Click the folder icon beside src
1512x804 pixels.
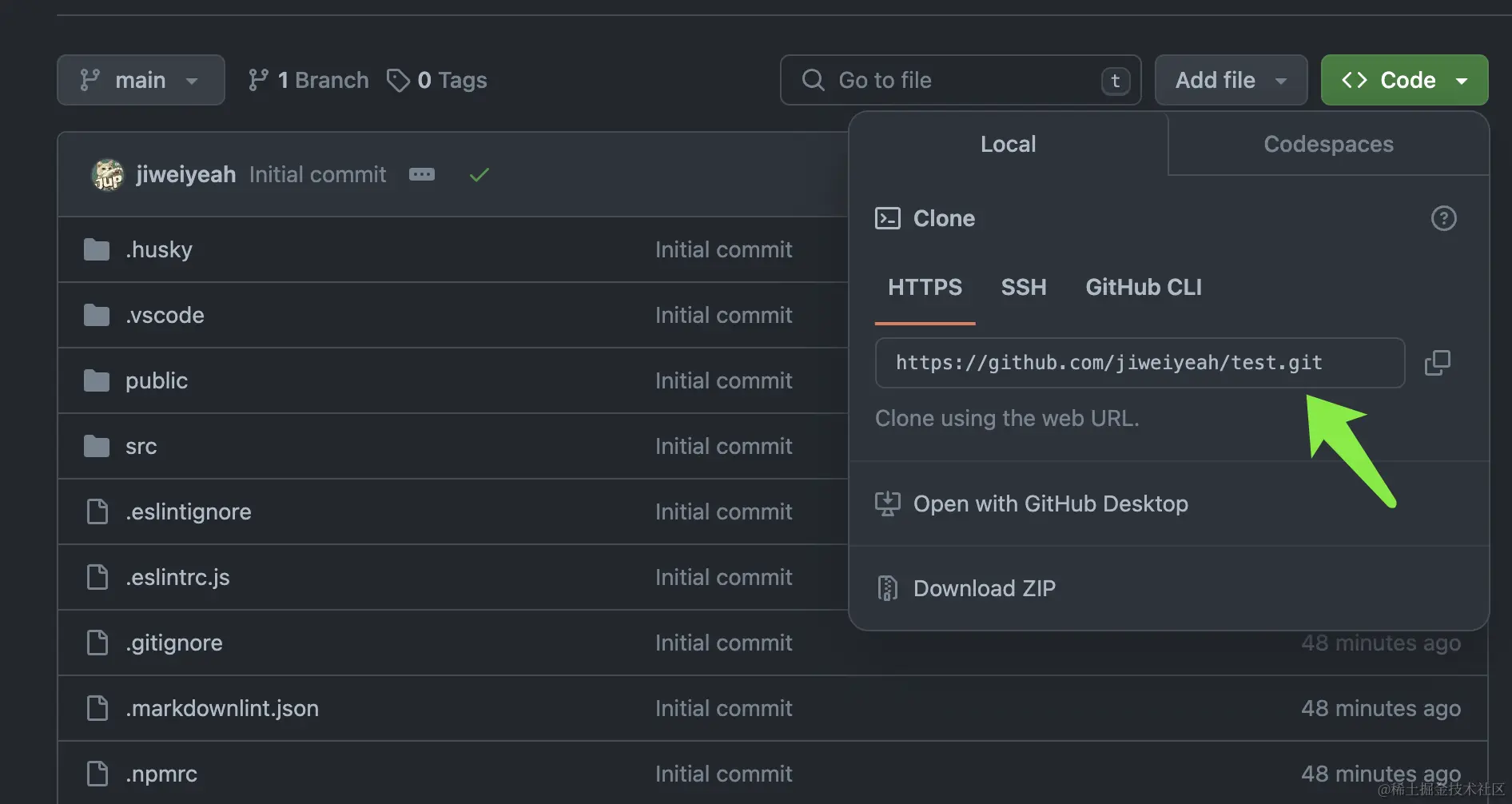point(97,446)
